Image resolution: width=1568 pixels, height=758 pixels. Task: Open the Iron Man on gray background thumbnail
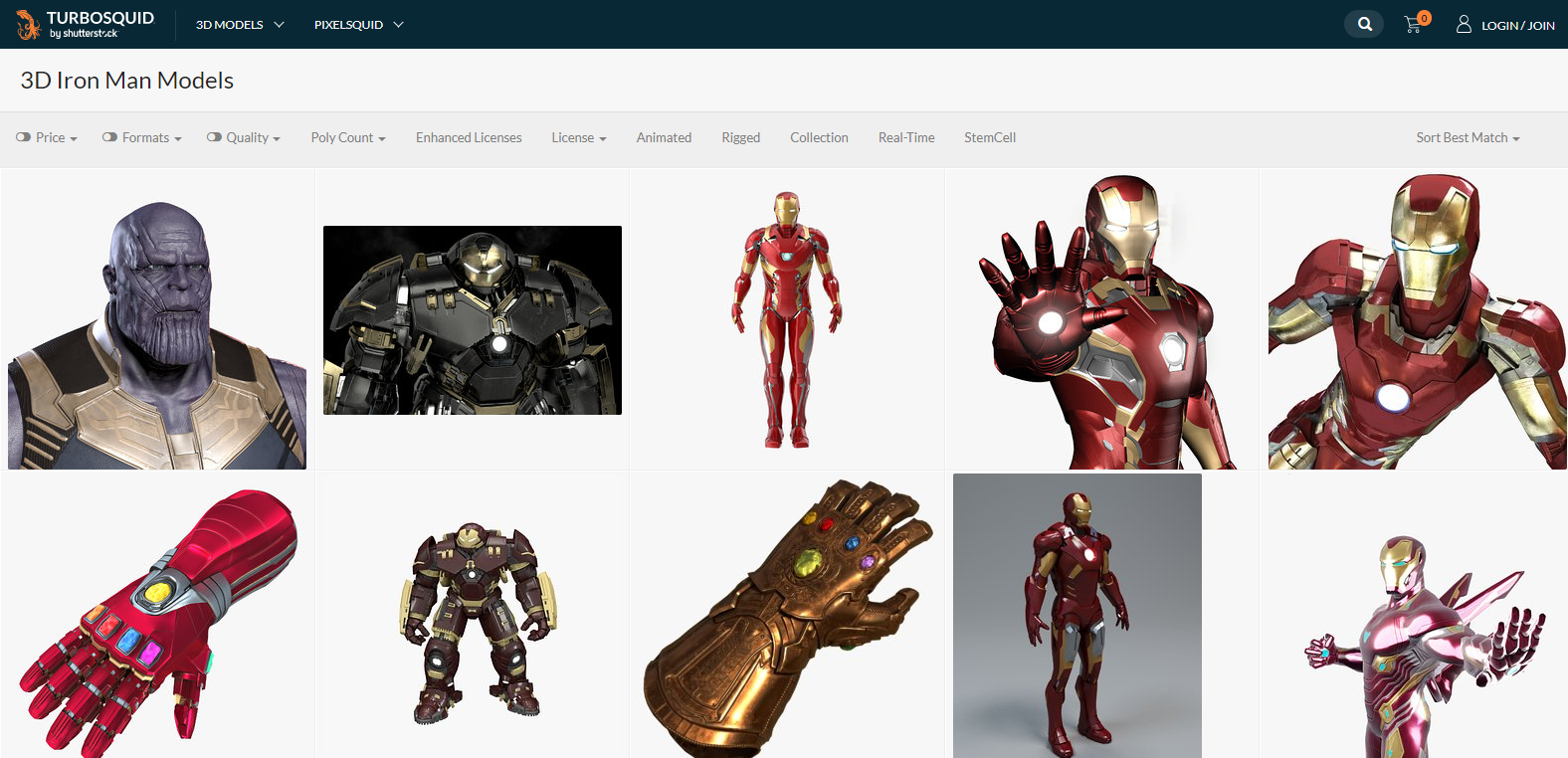coord(1078,616)
